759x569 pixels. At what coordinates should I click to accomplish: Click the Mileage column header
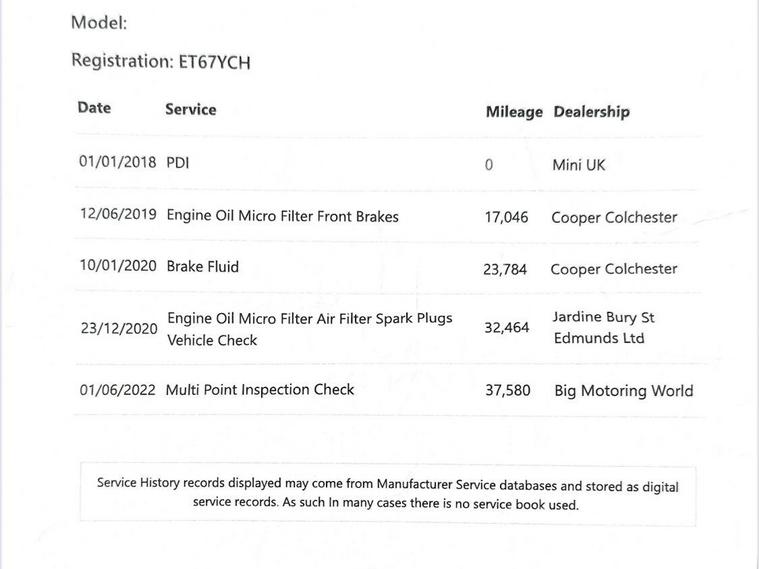pos(514,112)
